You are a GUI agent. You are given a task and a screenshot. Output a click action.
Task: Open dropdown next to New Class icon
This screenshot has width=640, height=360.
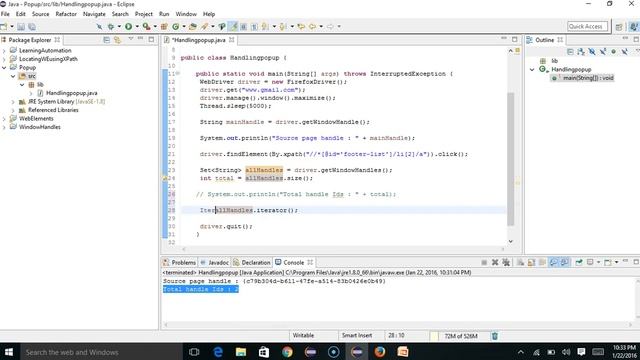click(184, 27)
